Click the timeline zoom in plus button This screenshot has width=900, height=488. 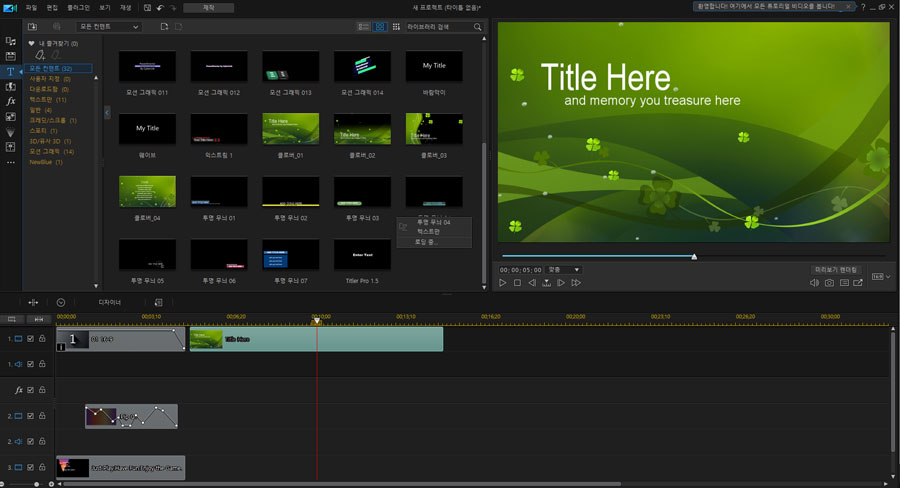[51, 484]
